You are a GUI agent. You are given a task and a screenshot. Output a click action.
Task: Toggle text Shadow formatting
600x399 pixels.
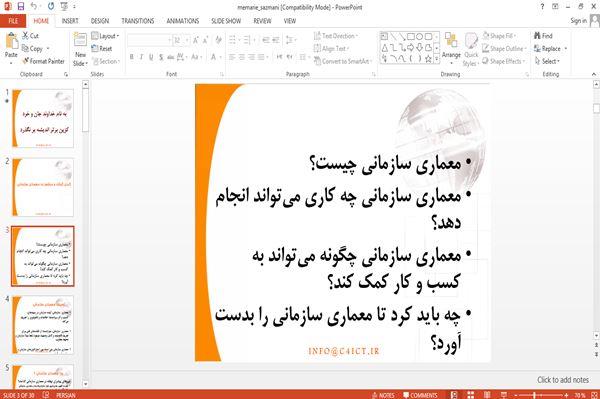(x=161, y=57)
